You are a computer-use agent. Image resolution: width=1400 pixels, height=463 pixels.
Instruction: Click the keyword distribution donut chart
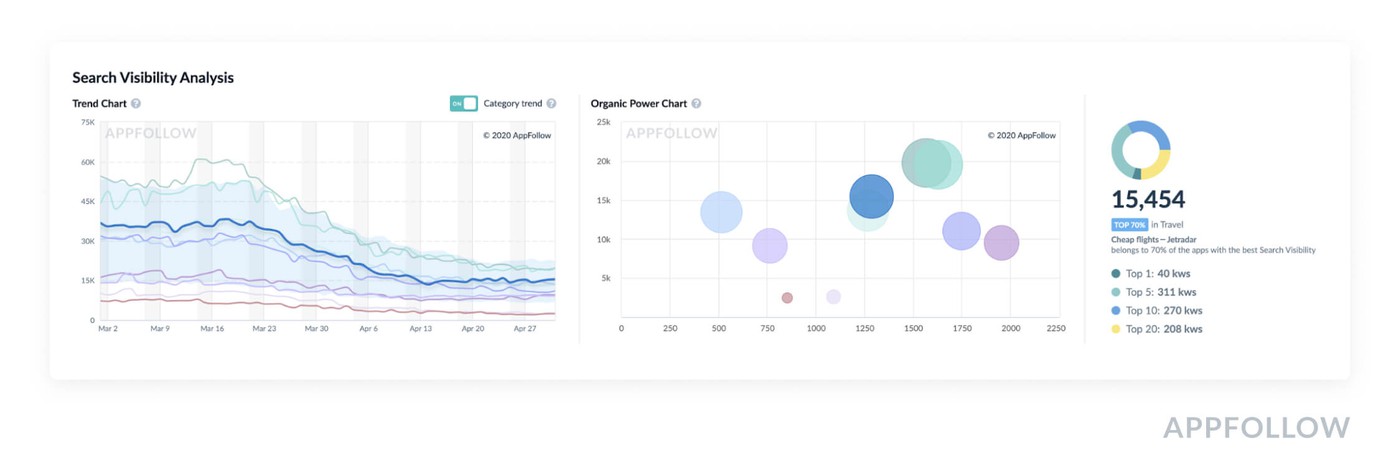tap(1140, 150)
